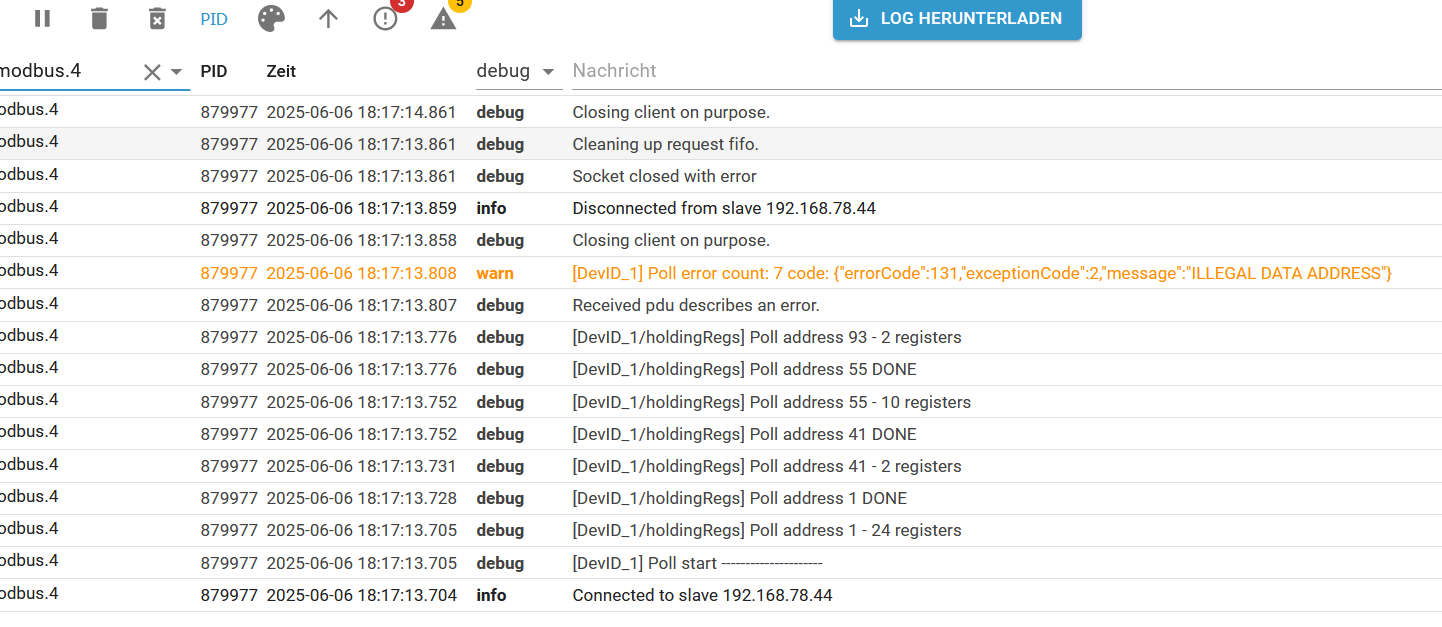Clear the modbus.4 source filter with X

click(152, 72)
